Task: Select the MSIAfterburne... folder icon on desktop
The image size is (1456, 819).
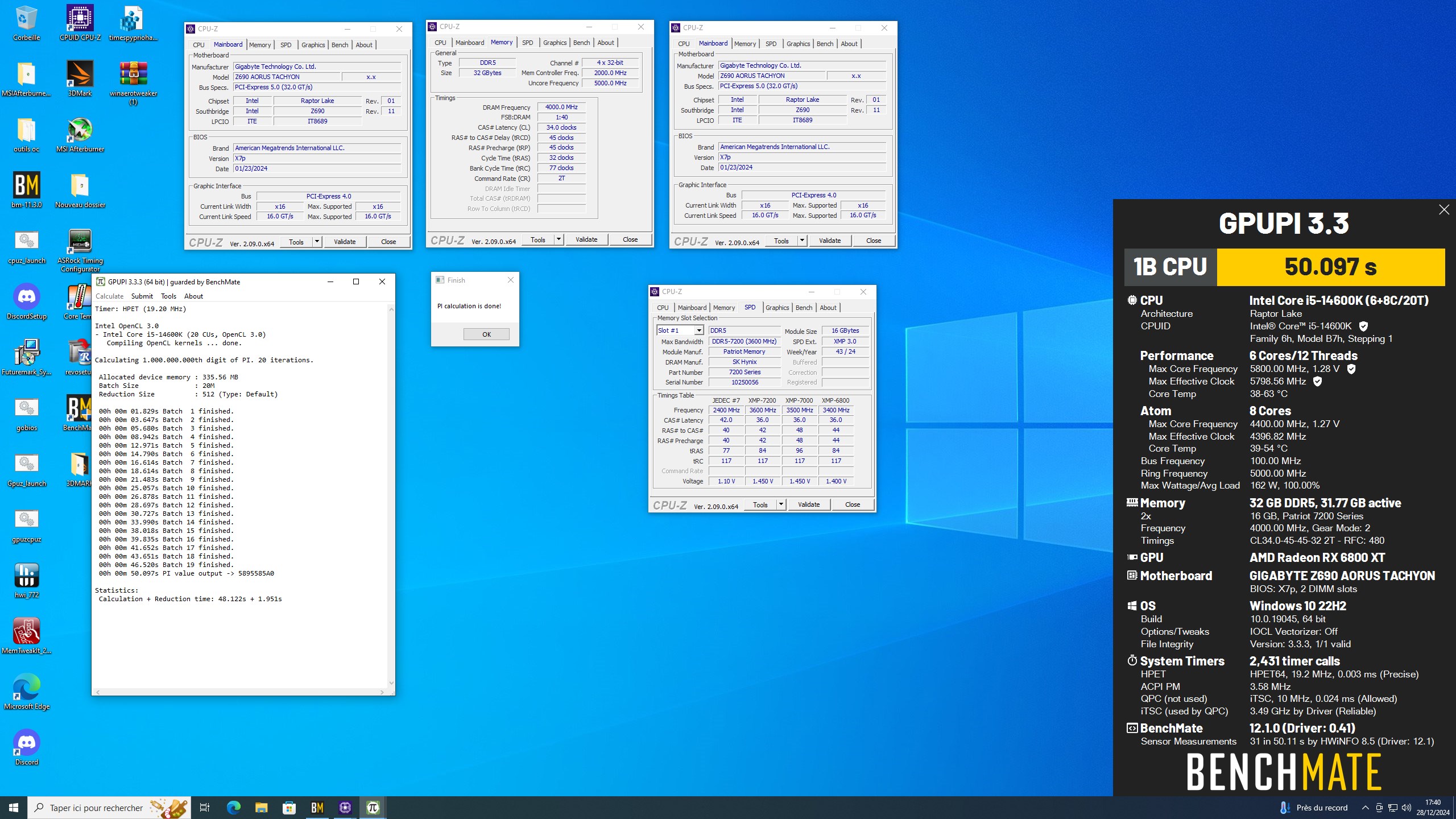Action: click(x=26, y=79)
